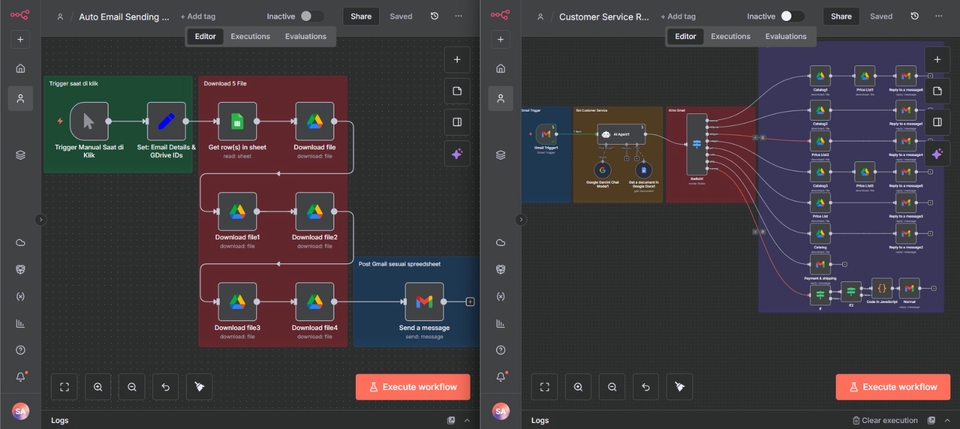Click 'Add tag' beside Auto Email Sending title
Viewport: 960px width, 429px height.
click(x=197, y=16)
